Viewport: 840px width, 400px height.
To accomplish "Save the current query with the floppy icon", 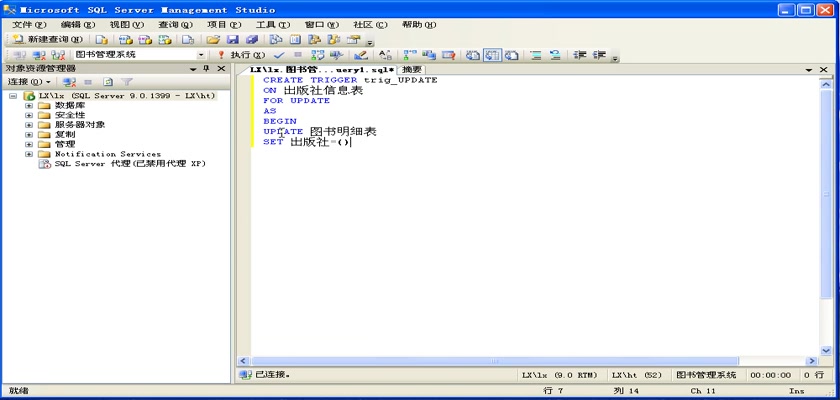I will pyautogui.click(x=232, y=39).
